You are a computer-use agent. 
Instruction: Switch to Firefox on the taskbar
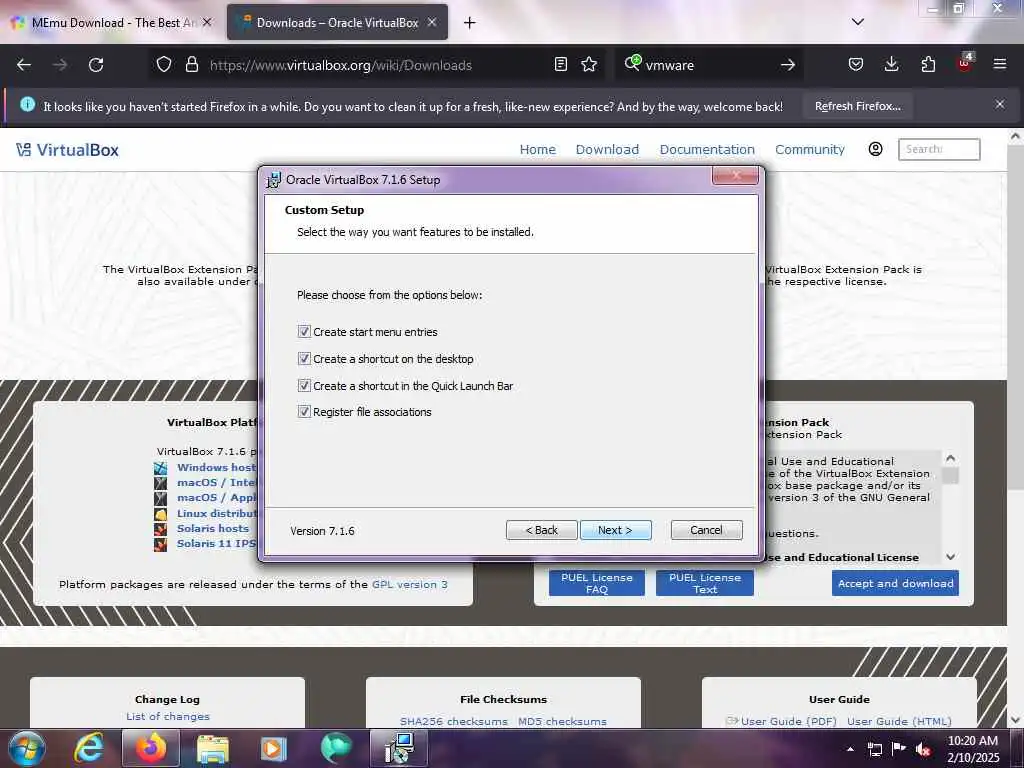pos(151,748)
